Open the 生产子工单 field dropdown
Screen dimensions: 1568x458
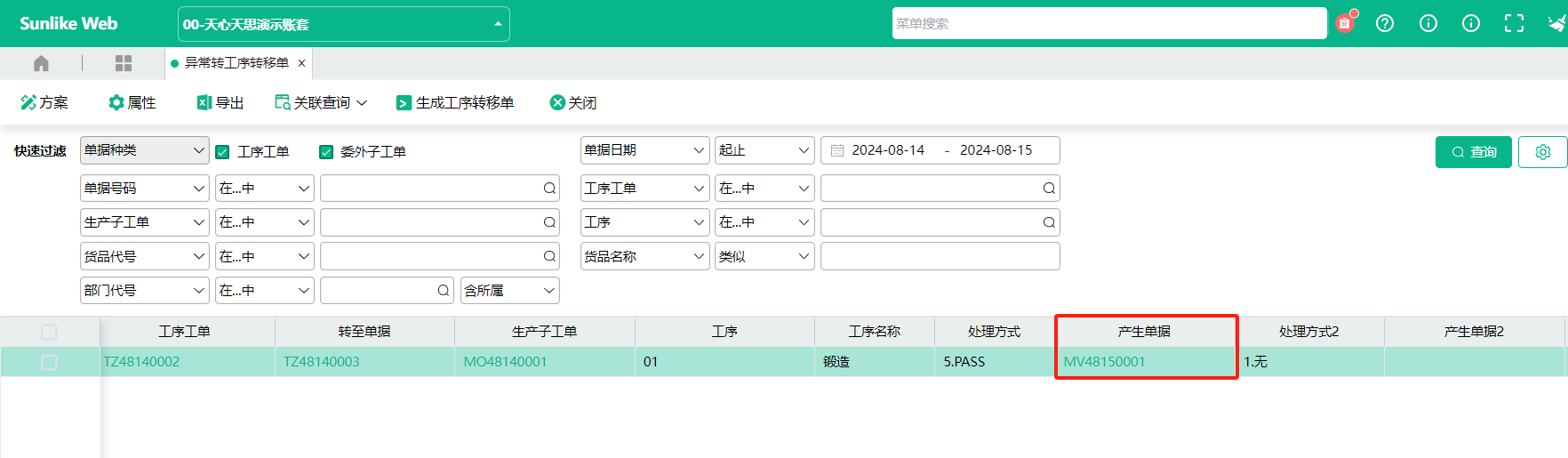(145, 222)
